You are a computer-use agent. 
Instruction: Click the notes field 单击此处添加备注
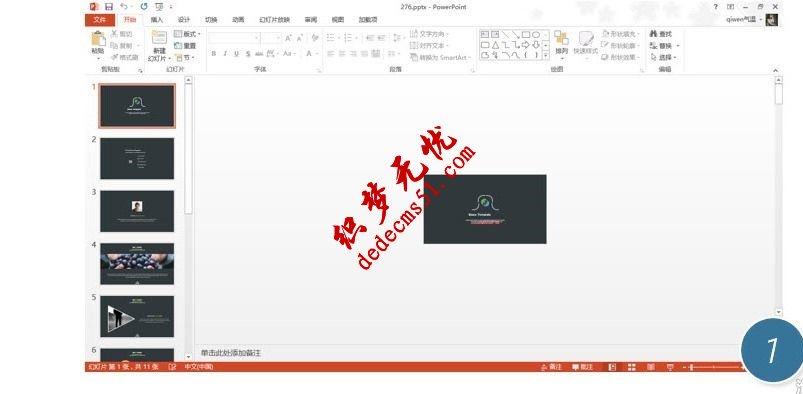click(x=231, y=353)
